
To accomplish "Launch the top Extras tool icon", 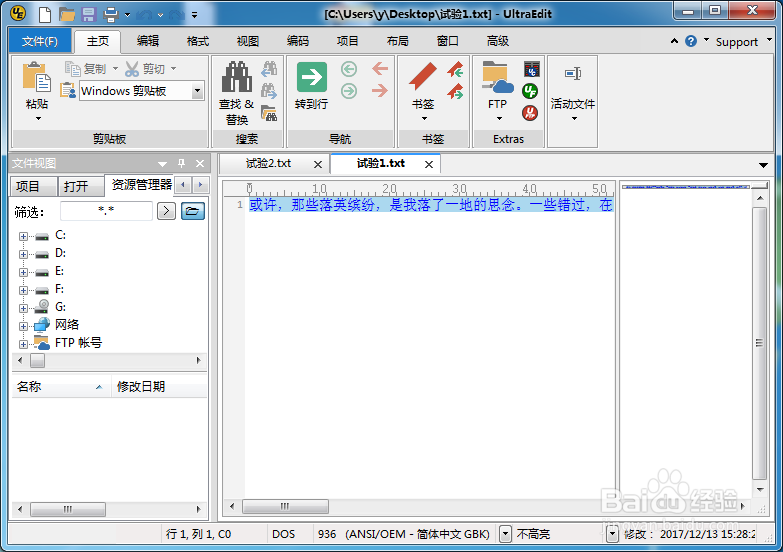I will click(531, 69).
